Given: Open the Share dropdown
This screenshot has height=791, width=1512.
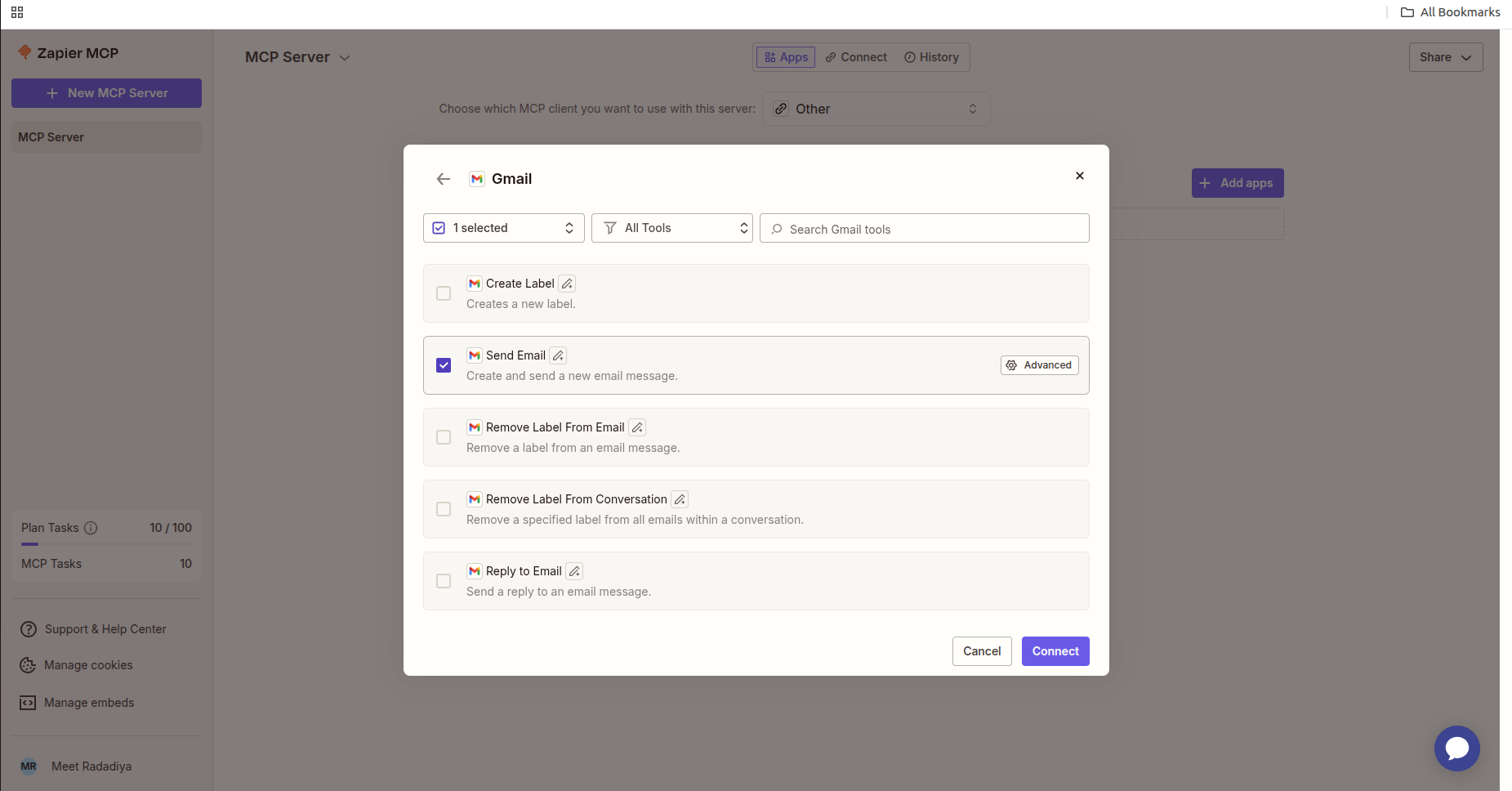Looking at the screenshot, I should (1446, 57).
